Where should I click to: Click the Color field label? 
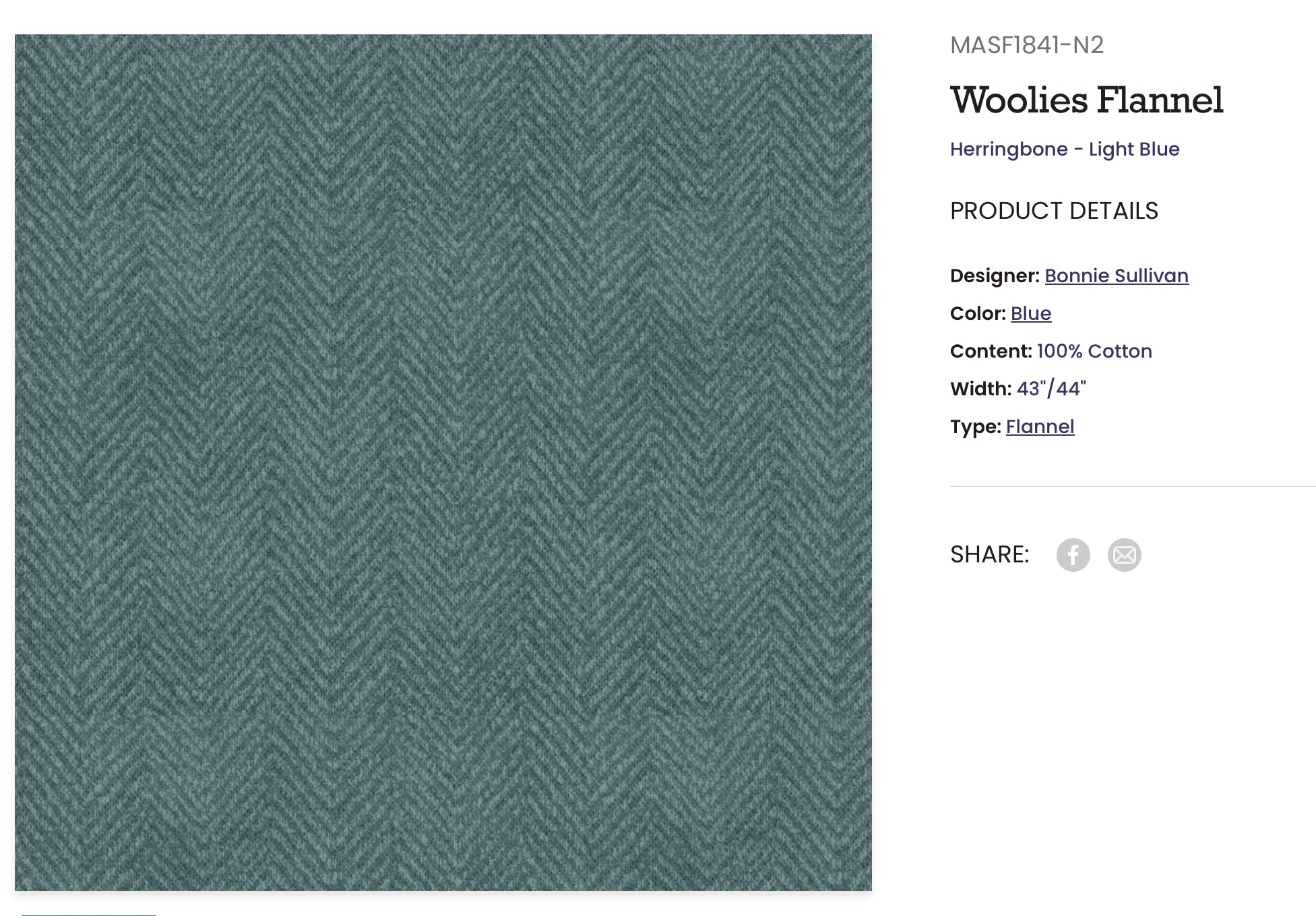pos(977,313)
